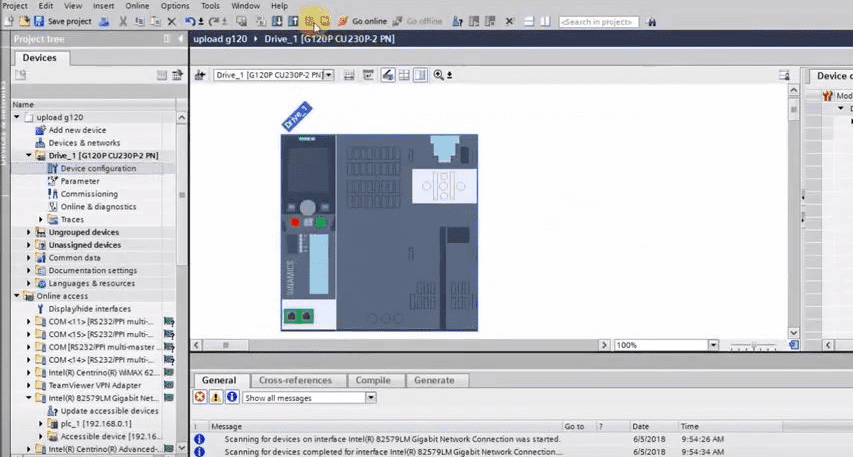Click the Search in project field

click(x=598, y=22)
